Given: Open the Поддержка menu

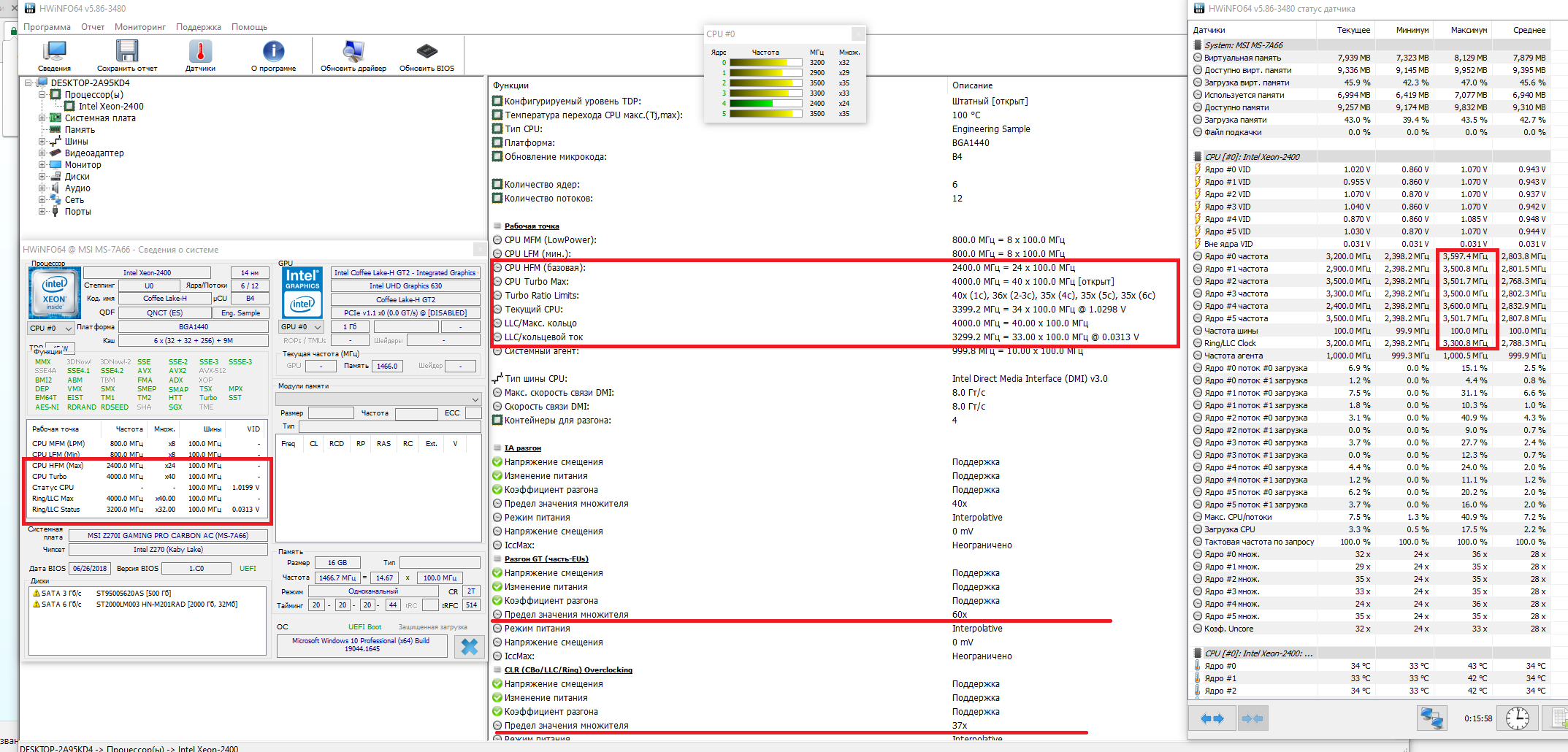Looking at the screenshot, I should click(x=199, y=27).
